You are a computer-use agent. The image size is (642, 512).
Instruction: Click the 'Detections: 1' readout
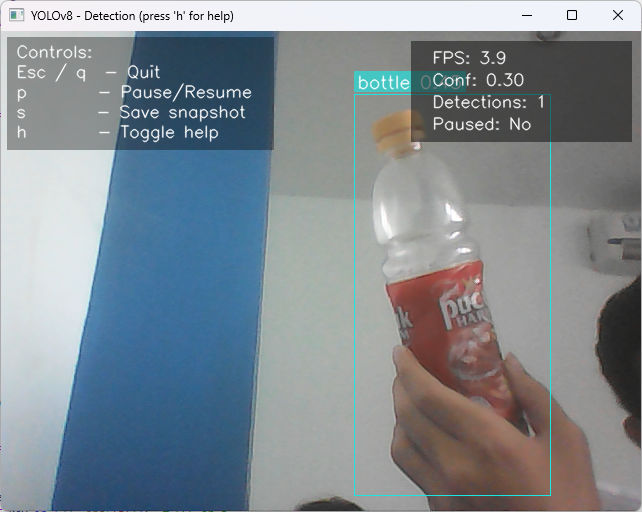coord(488,102)
